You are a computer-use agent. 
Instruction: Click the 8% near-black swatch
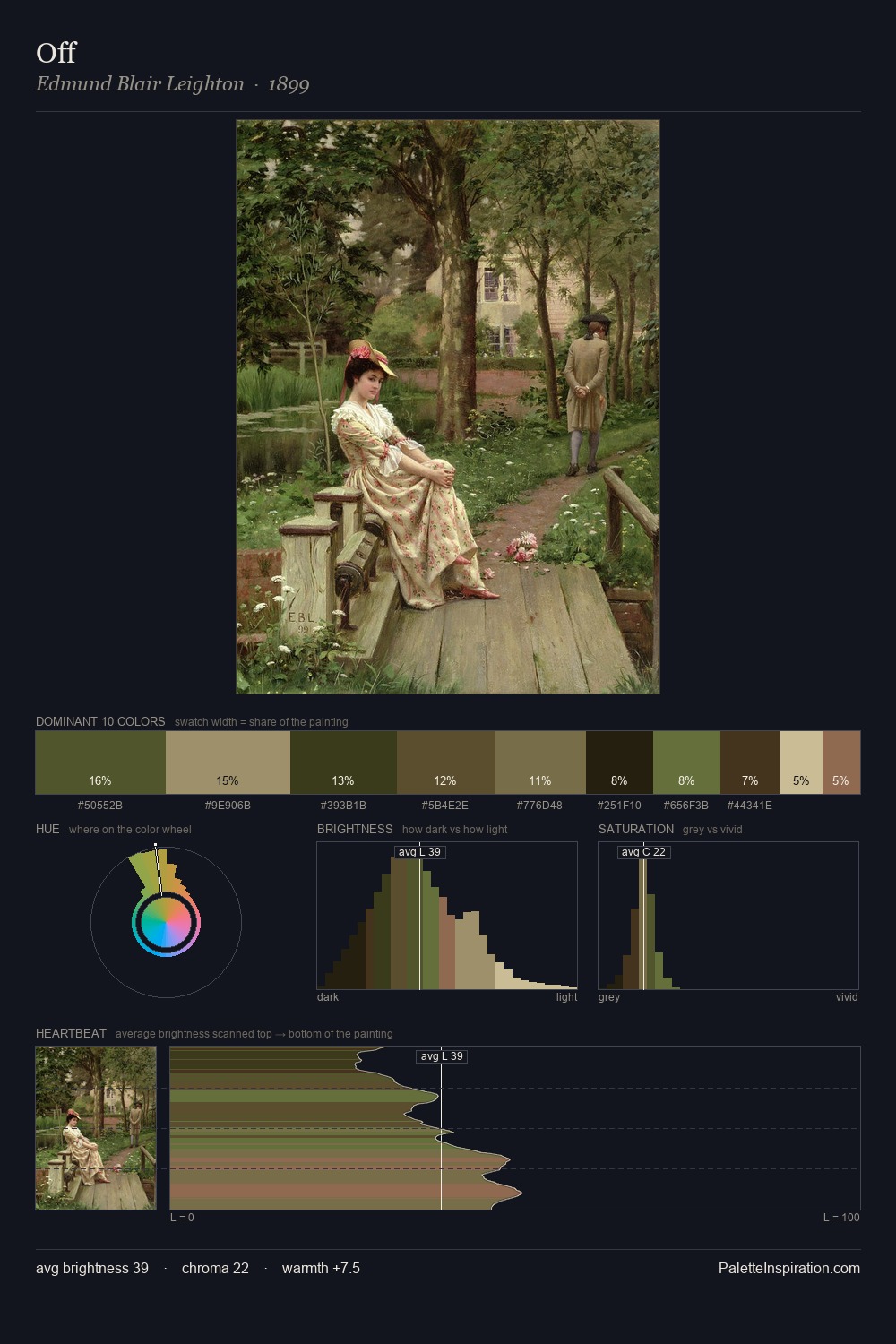[x=619, y=762]
